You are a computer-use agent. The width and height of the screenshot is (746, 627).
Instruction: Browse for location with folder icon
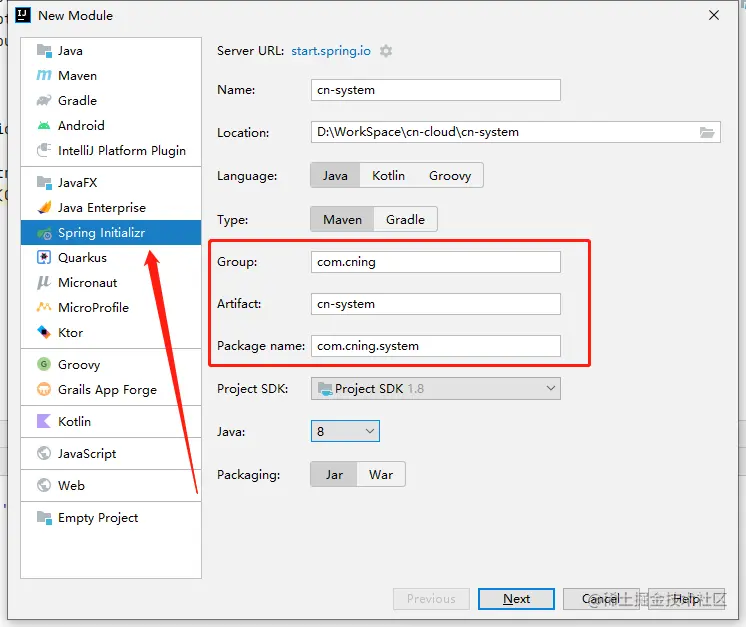707,132
